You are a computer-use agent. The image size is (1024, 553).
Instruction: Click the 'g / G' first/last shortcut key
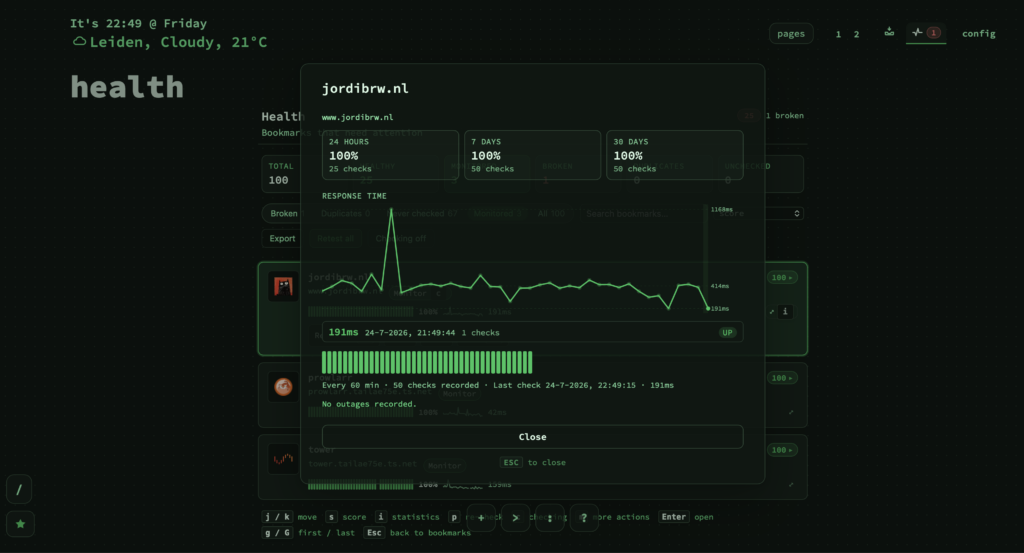[x=277, y=533]
